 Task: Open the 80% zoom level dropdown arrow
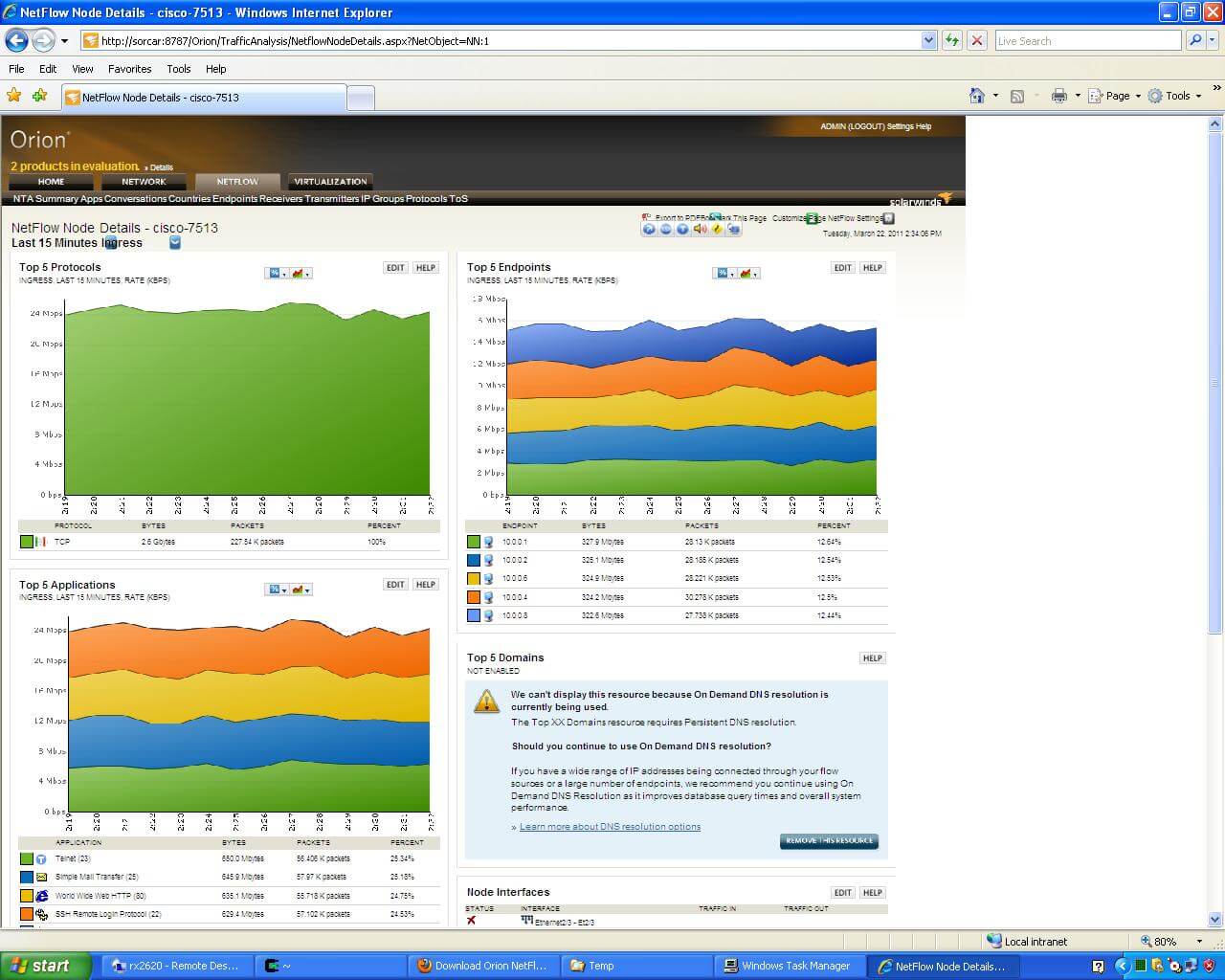coord(1199,942)
